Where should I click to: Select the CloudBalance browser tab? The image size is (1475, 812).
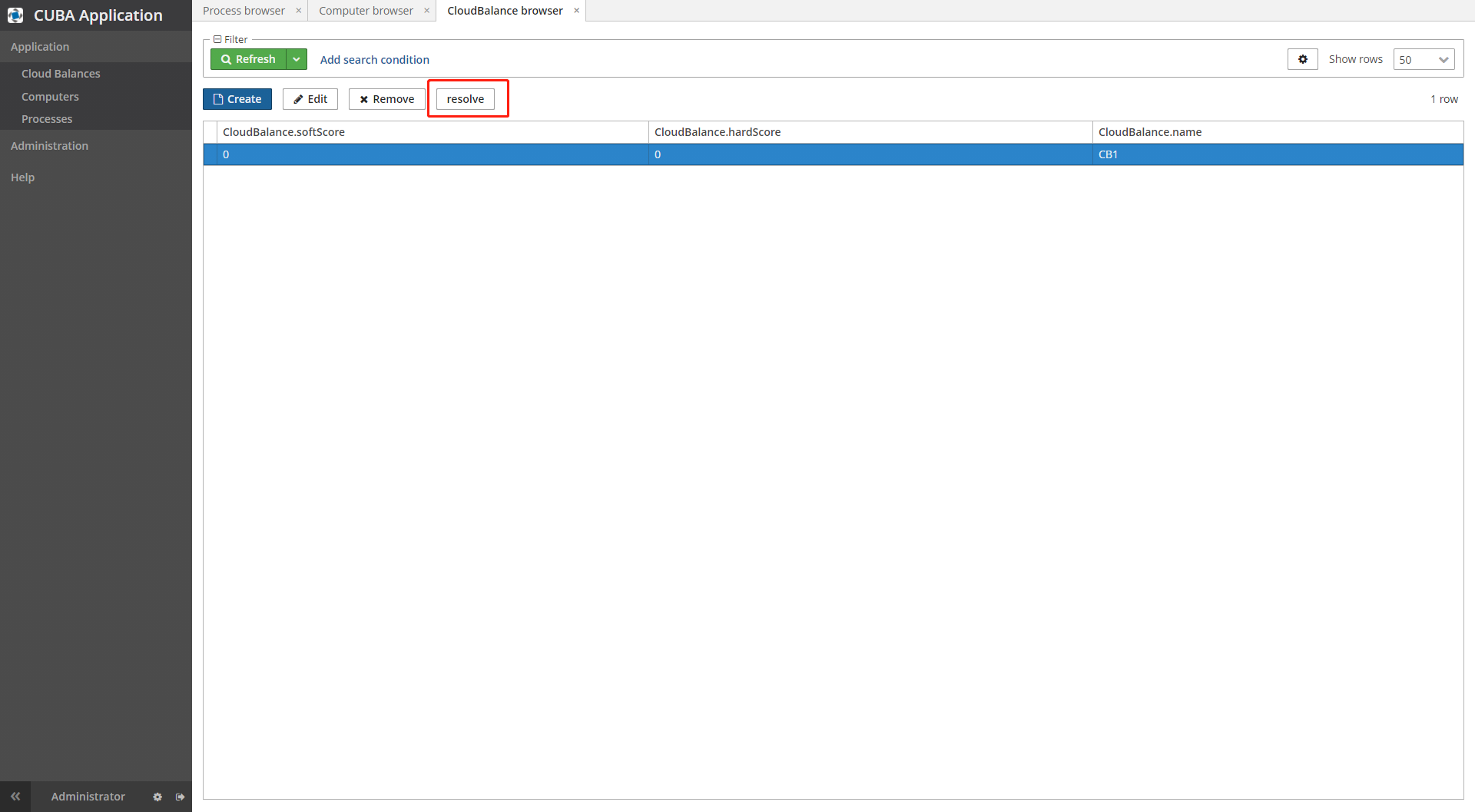click(505, 11)
